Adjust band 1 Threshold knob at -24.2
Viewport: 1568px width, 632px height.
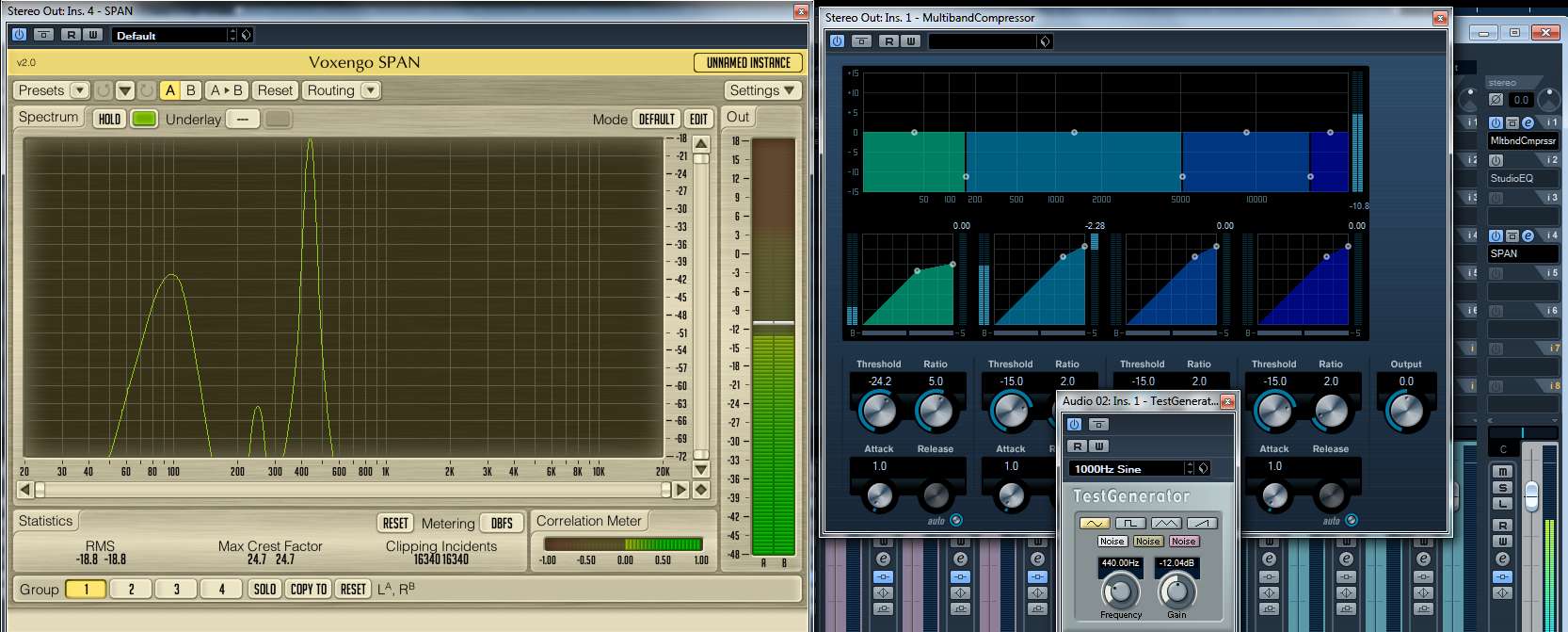879,412
